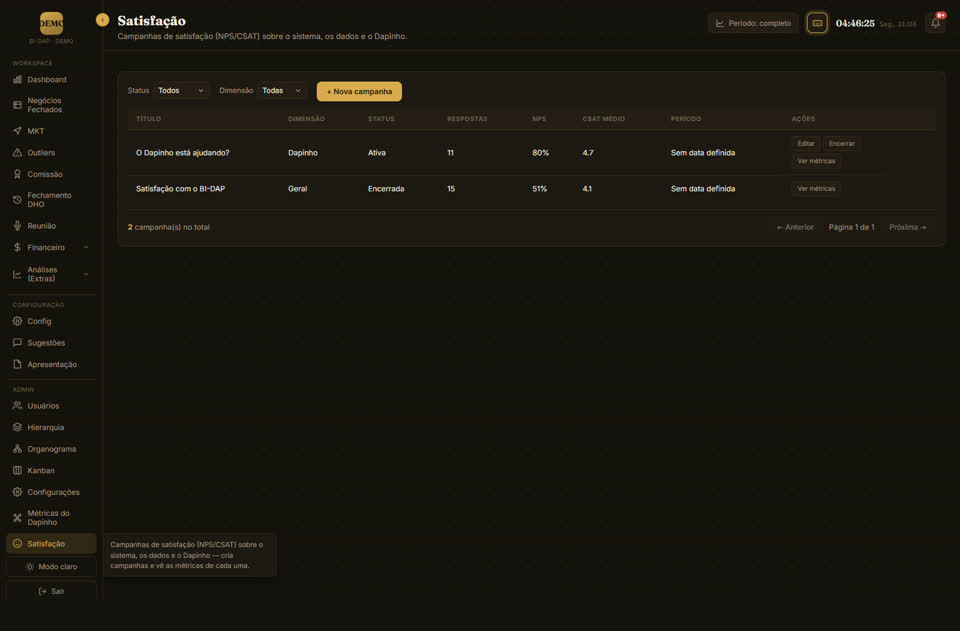Screen dimensions: 960x631
Task: Open the Reunião microphone icon
Action: (17, 226)
